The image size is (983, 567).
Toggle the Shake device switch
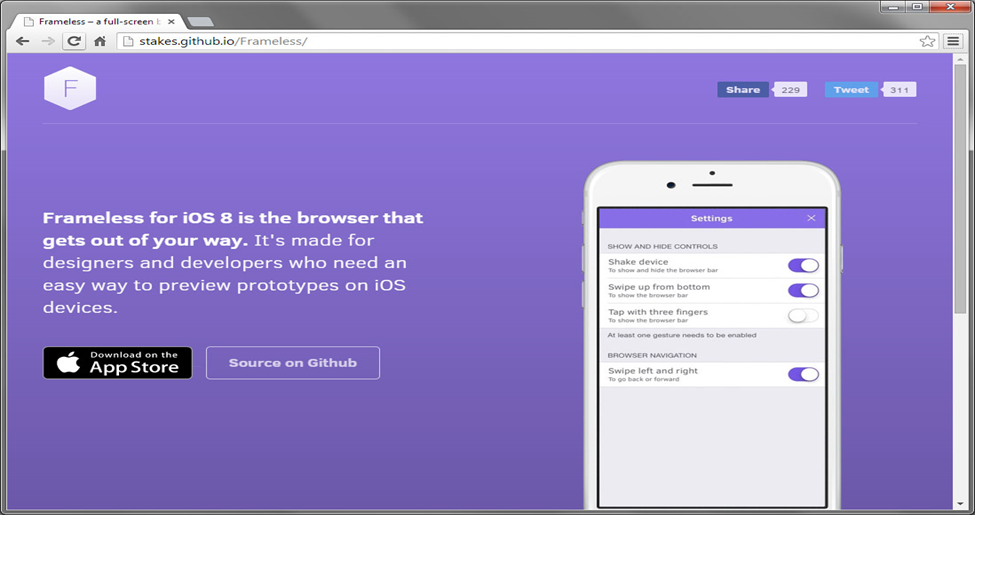coord(803,265)
